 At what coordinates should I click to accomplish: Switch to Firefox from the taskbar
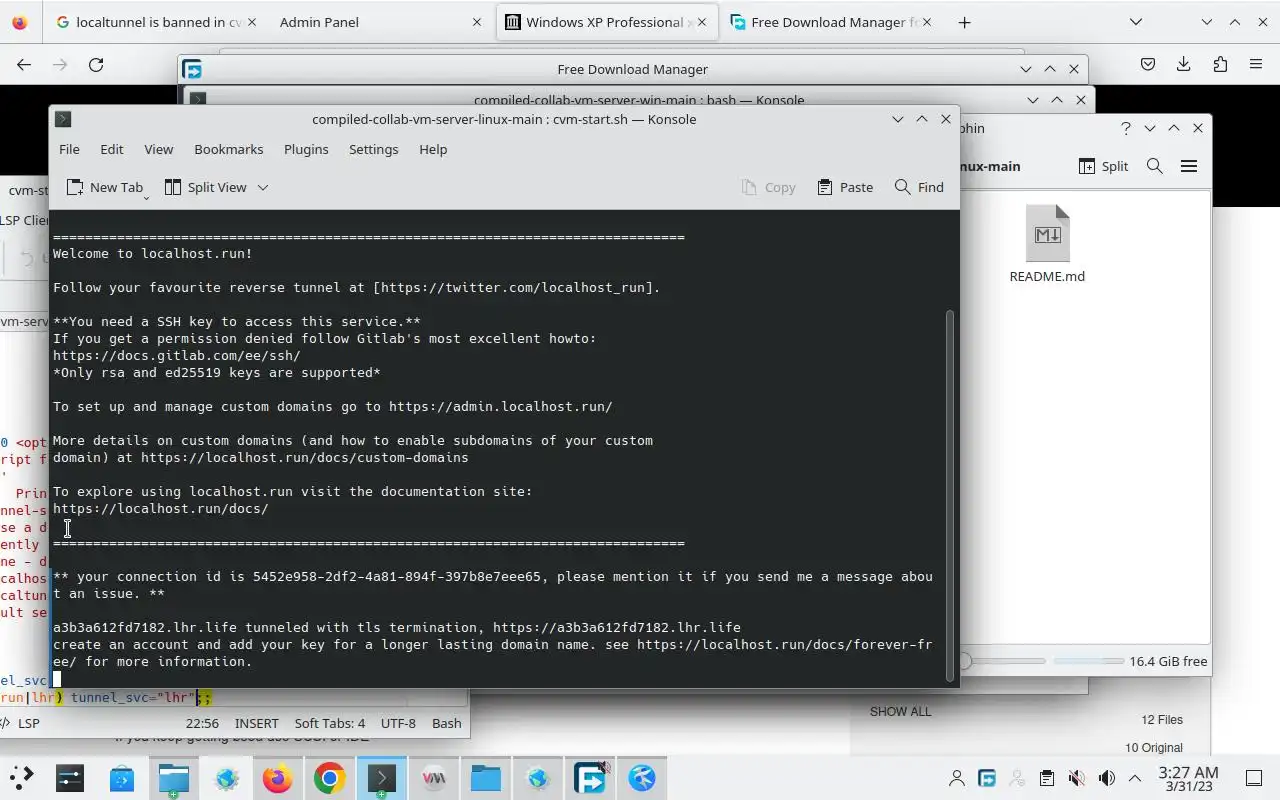pos(277,778)
